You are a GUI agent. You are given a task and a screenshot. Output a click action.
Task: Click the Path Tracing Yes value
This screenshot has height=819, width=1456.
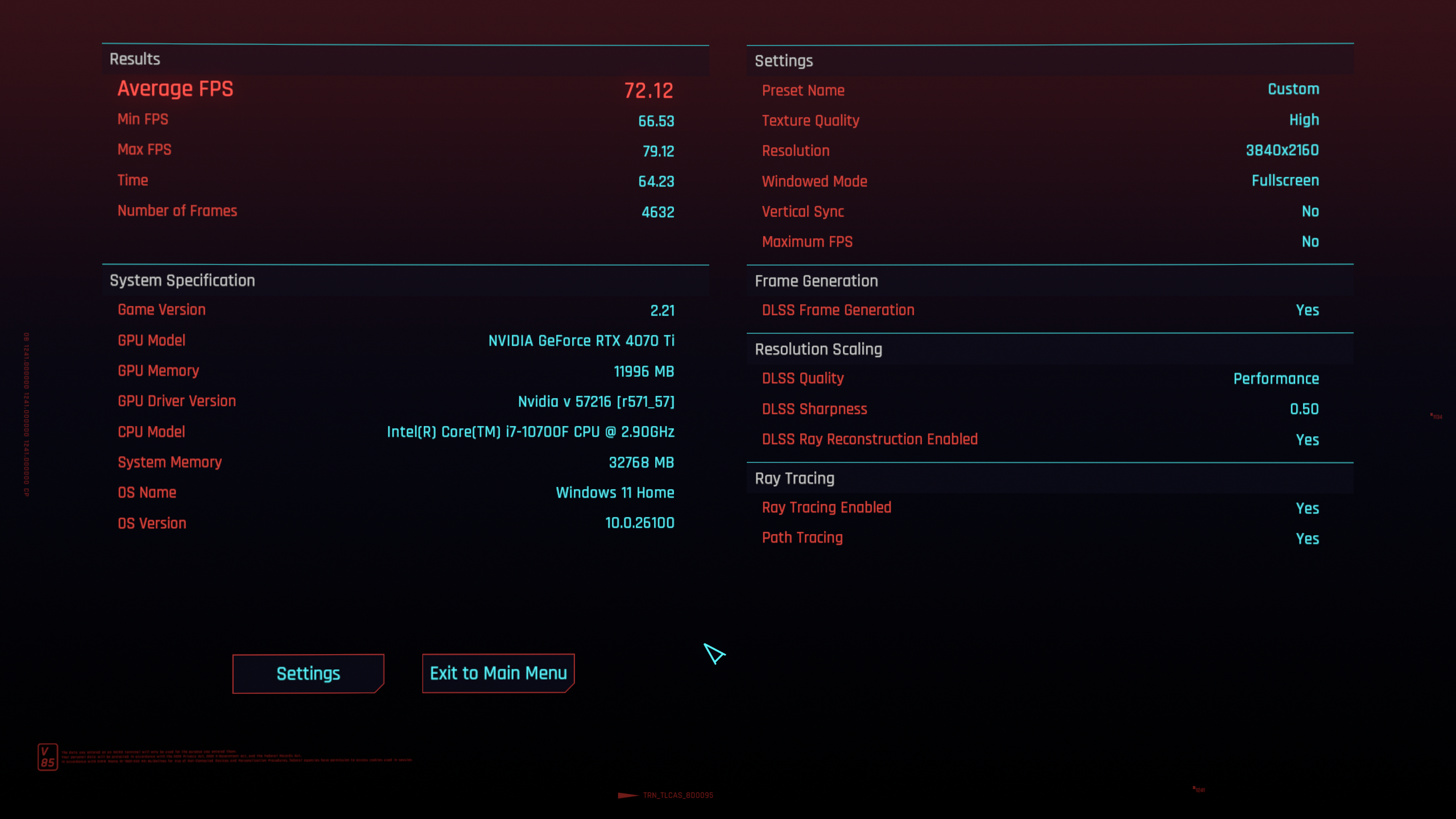point(1307,539)
